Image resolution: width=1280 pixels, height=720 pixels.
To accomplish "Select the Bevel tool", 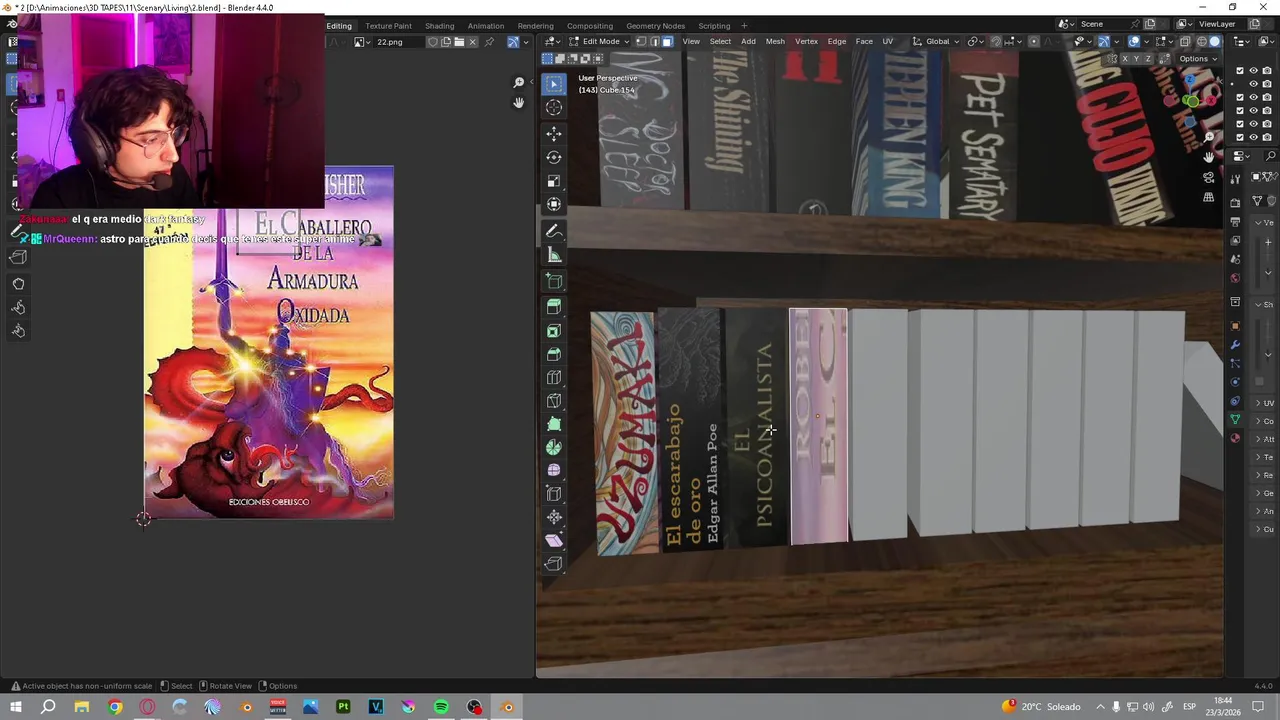I will point(554,354).
